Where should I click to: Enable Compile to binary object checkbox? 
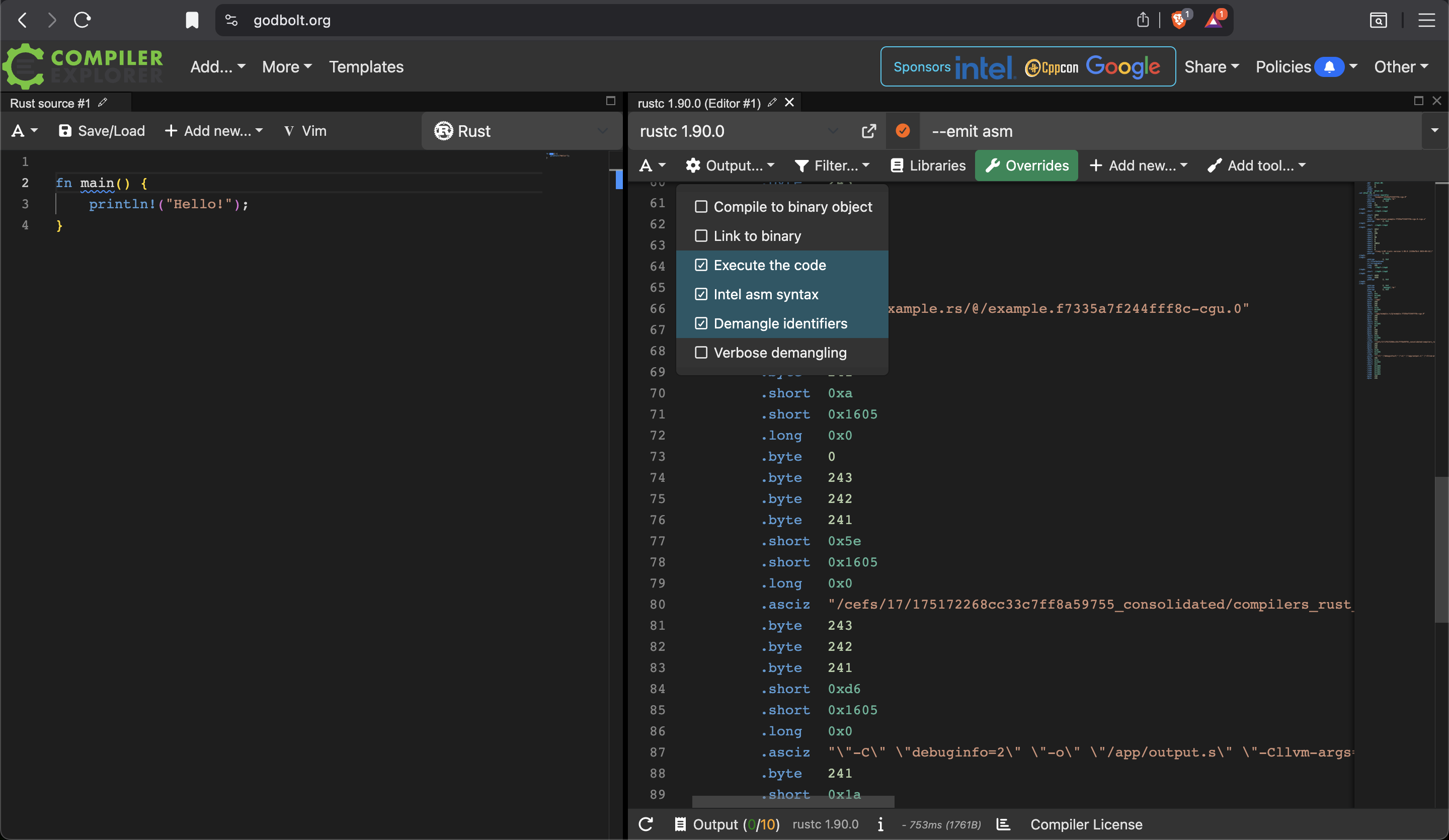(701, 207)
